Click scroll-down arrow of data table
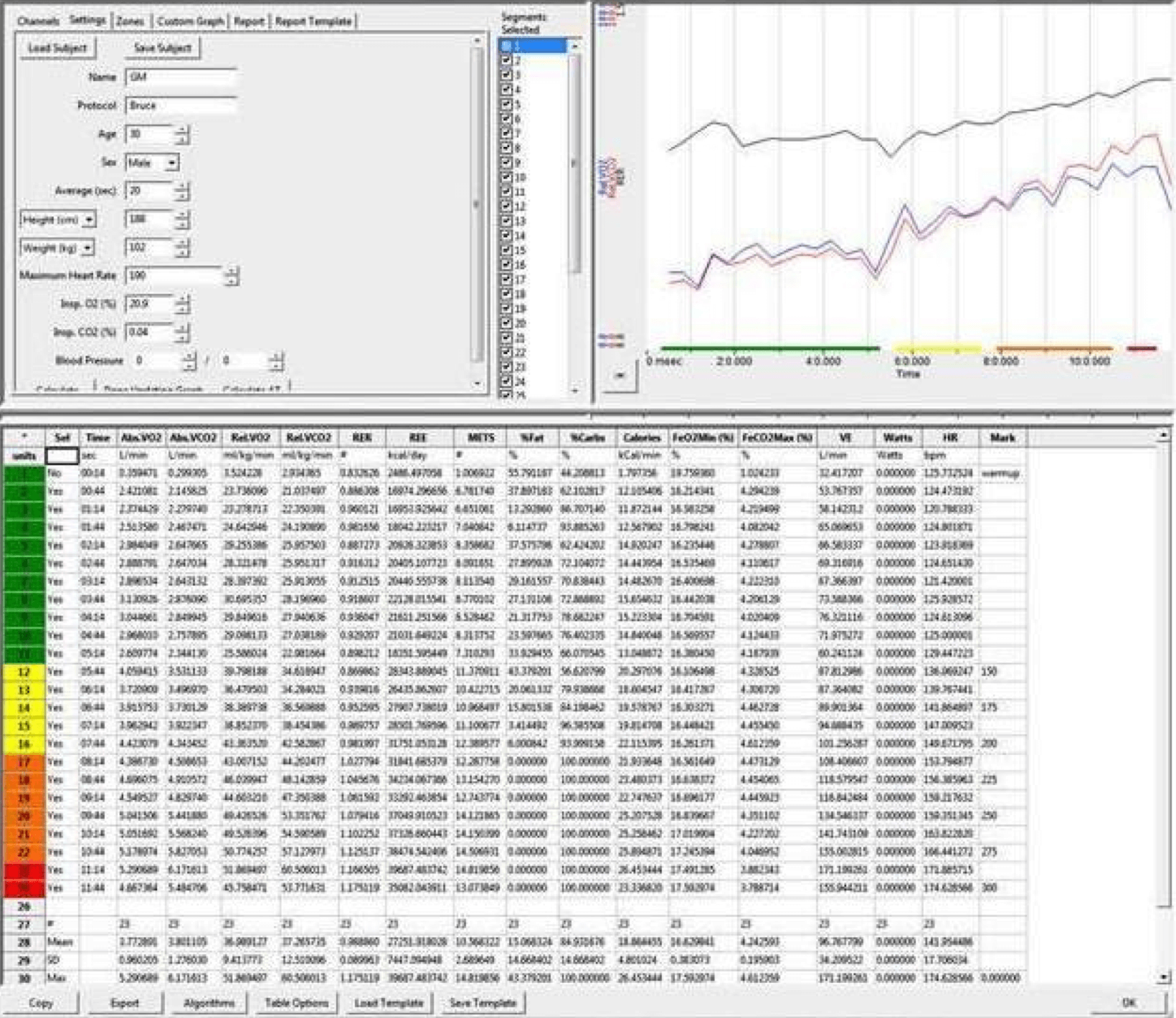The width and height of the screenshot is (1176, 1018). pos(1163,977)
